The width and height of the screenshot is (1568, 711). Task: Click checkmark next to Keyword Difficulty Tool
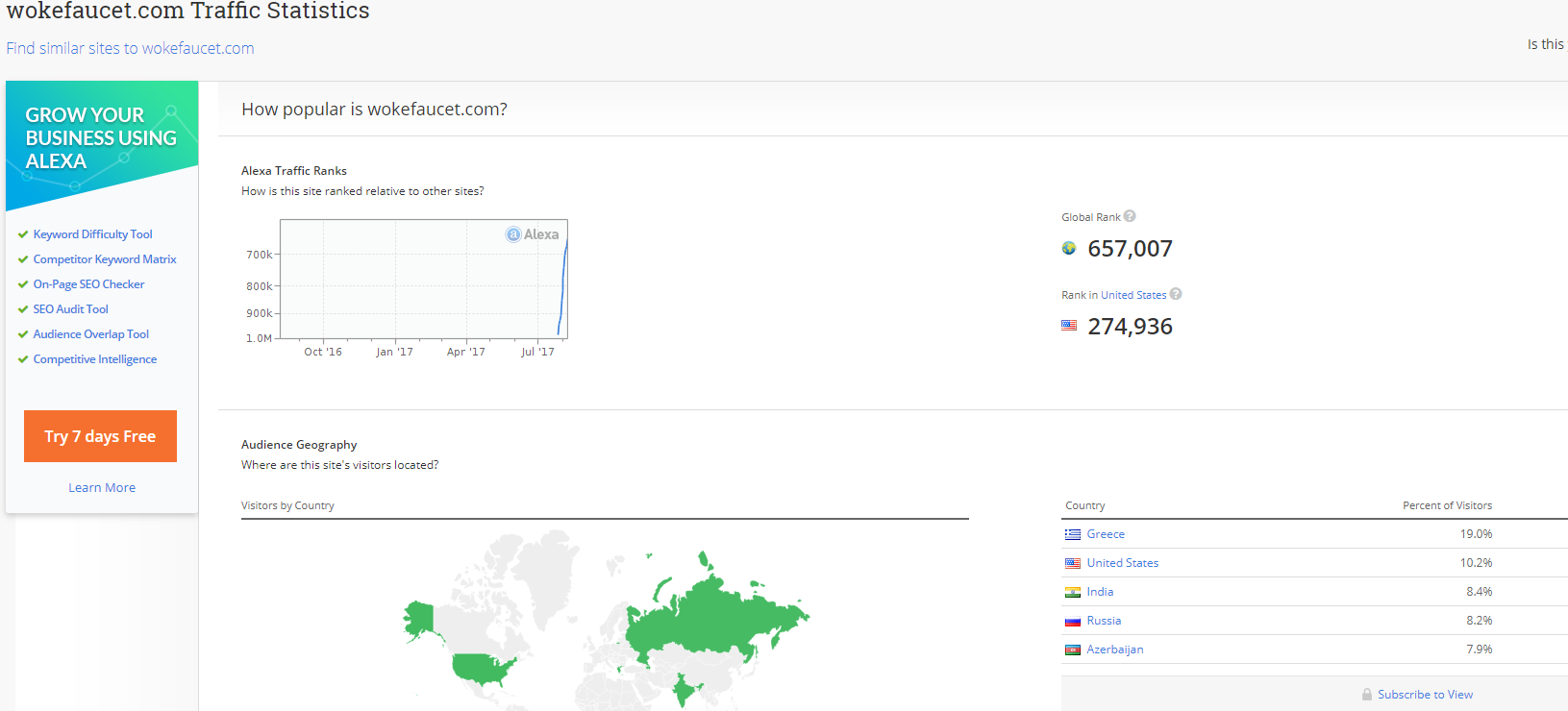click(23, 234)
